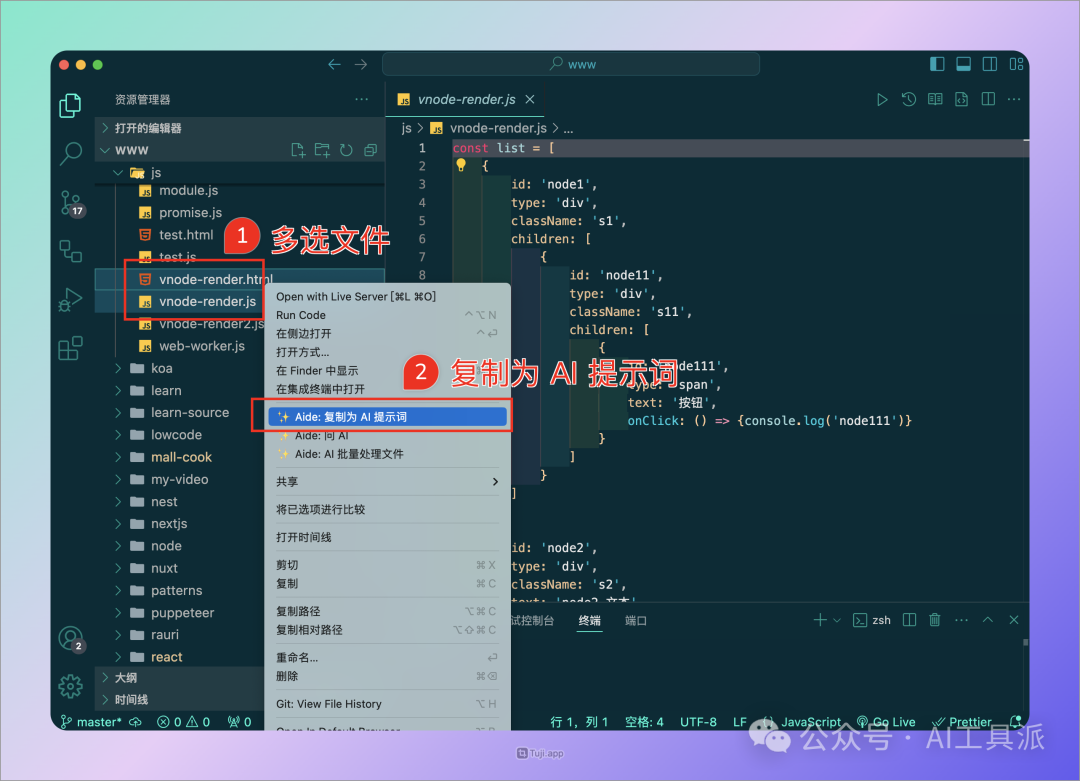Switch to the 端口 panel tab
This screenshot has height=781, width=1080.
pos(636,621)
